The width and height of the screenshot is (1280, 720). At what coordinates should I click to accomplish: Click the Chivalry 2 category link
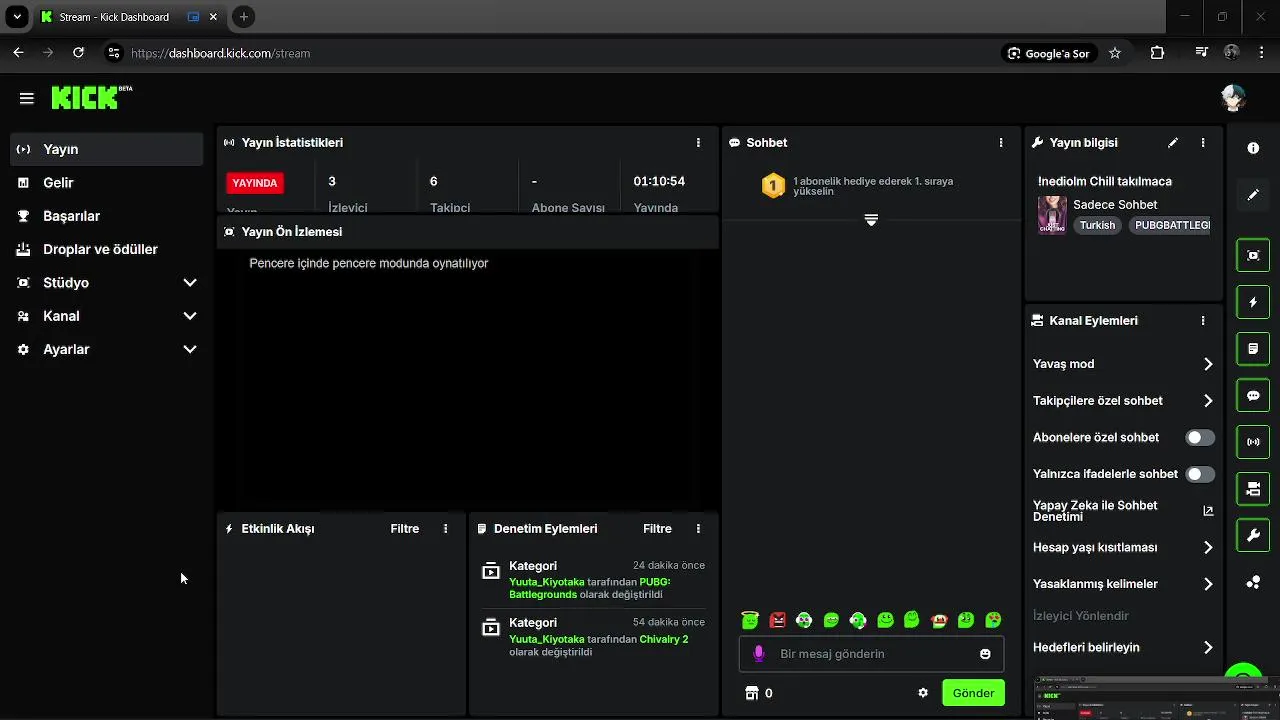coord(664,639)
